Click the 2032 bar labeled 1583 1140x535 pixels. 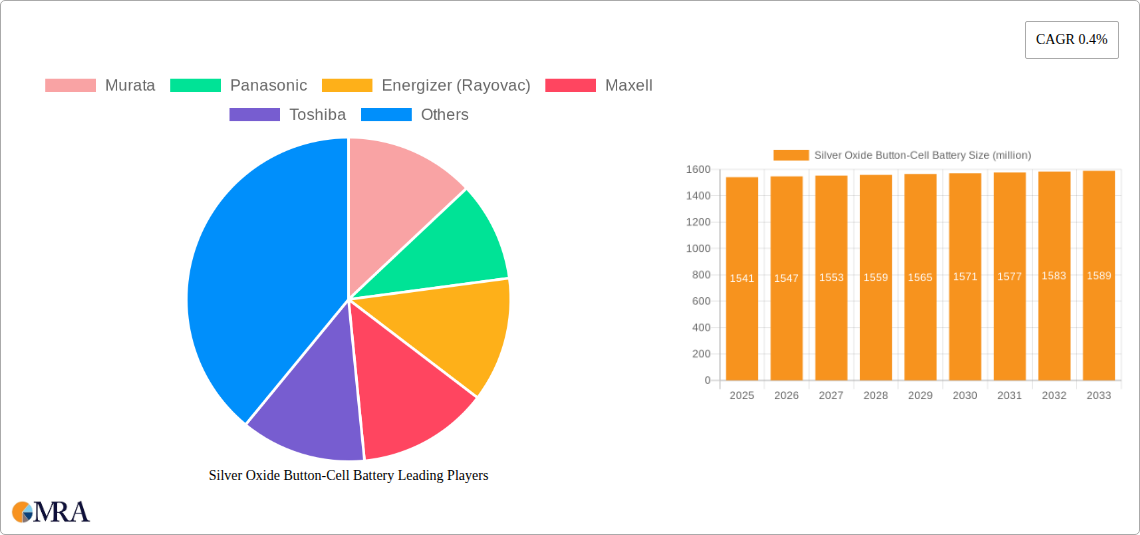point(1054,276)
